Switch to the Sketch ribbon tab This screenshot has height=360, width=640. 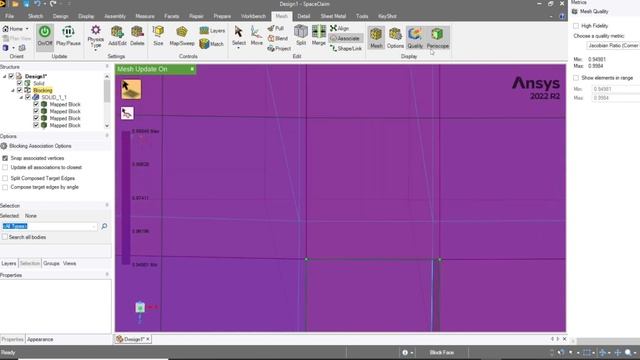(x=36, y=16)
